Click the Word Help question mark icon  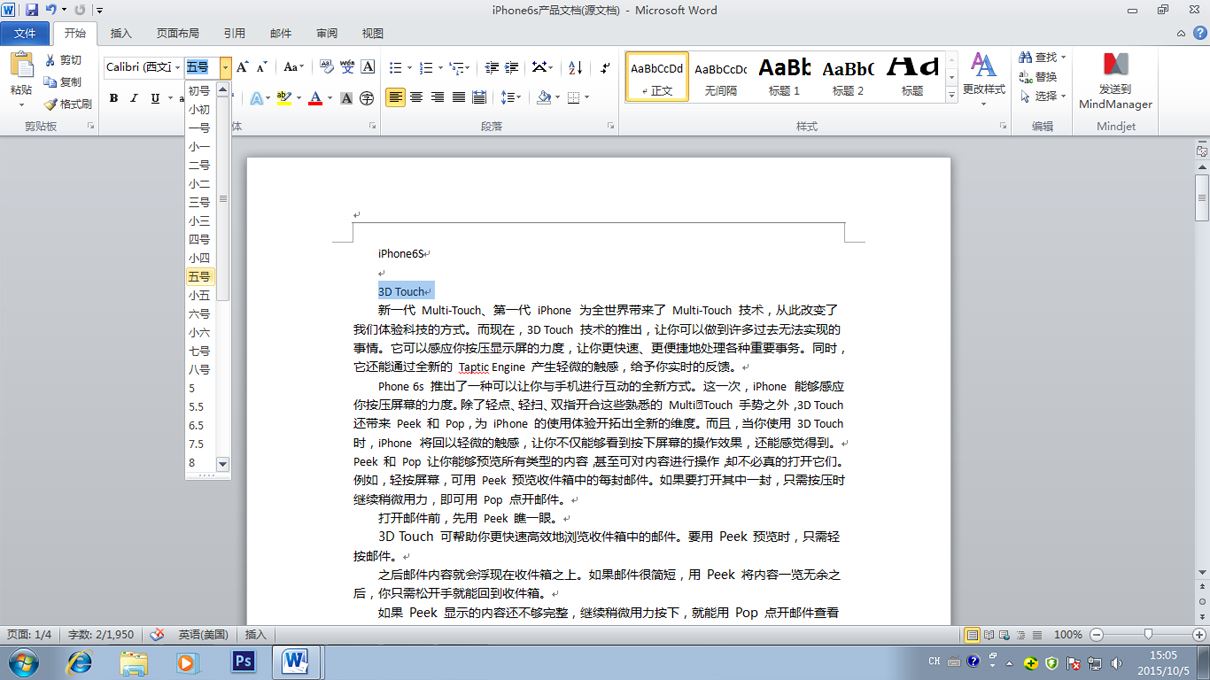click(x=1200, y=33)
